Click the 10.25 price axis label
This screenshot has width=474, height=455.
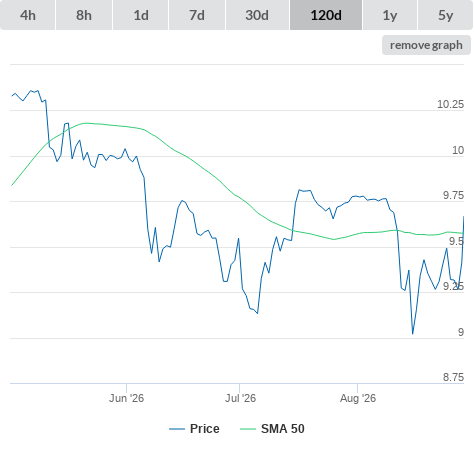[x=450, y=104]
